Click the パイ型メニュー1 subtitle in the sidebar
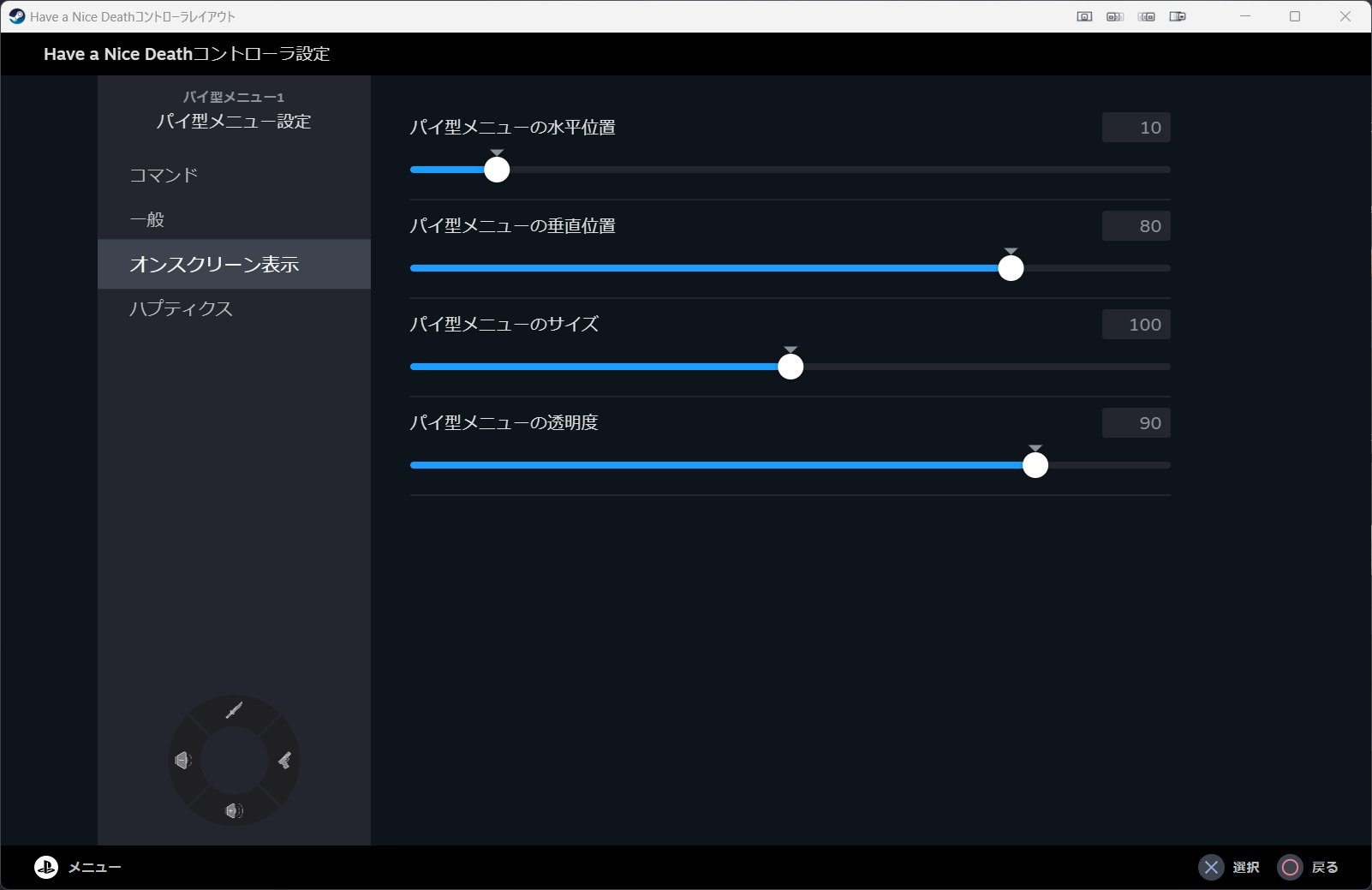The image size is (1372, 890). (234, 97)
